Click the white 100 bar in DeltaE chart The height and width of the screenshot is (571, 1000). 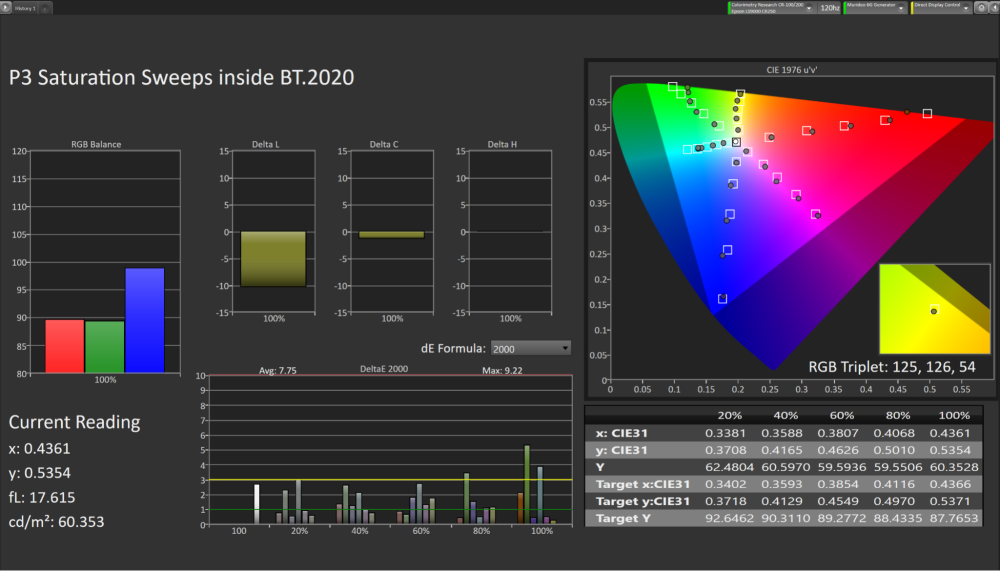coord(257,503)
